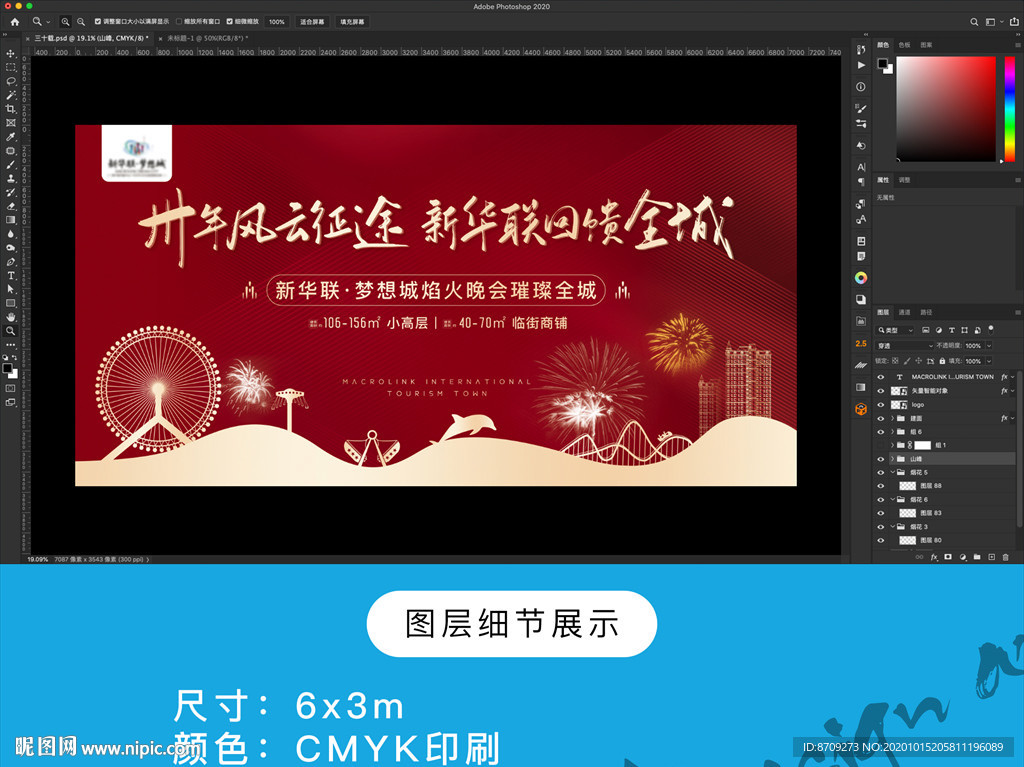
Task: Enable '缩放所有窗口' checkbox
Action: pyautogui.click(x=179, y=22)
